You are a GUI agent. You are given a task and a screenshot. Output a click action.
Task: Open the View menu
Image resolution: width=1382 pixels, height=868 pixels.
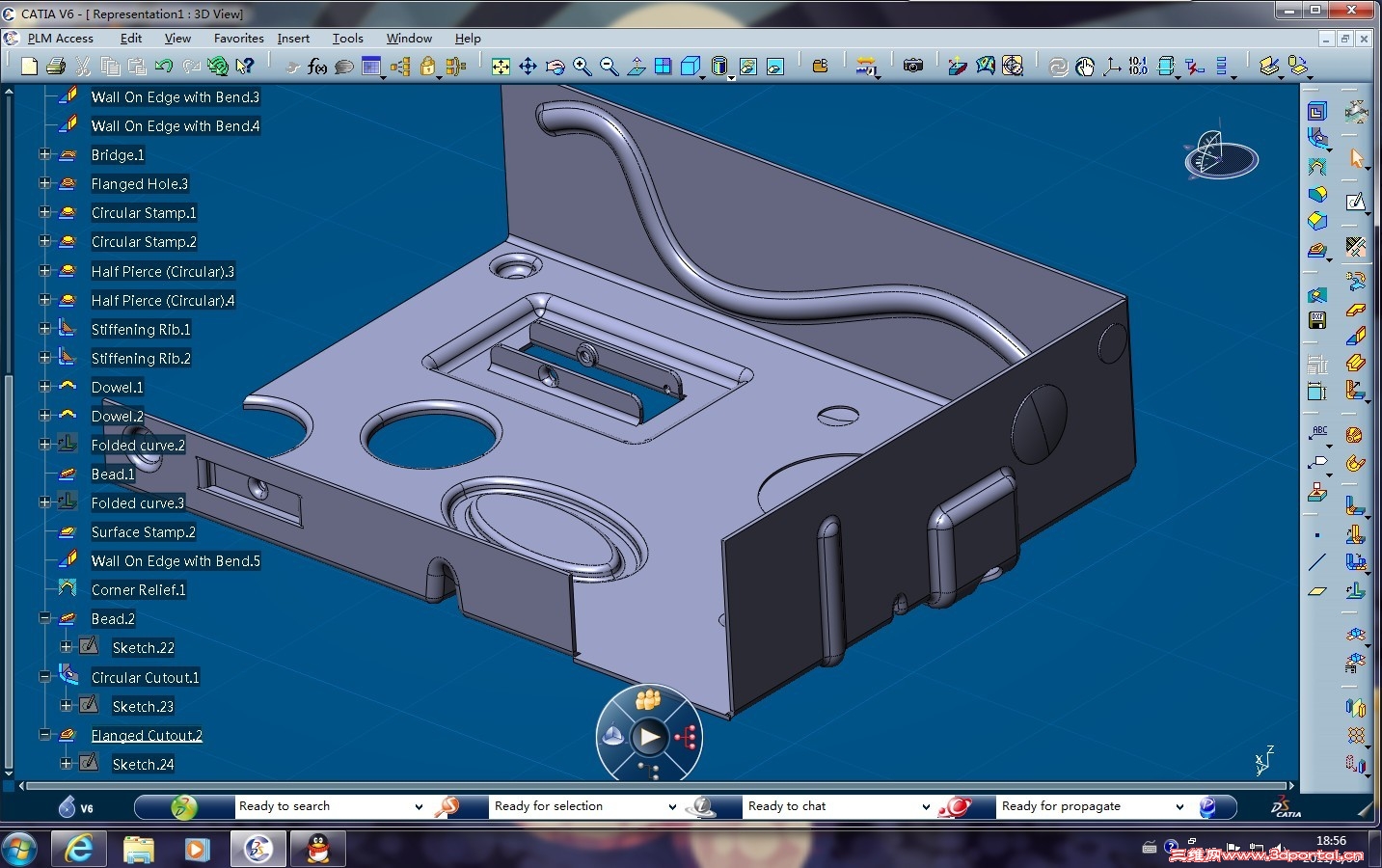click(x=177, y=39)
